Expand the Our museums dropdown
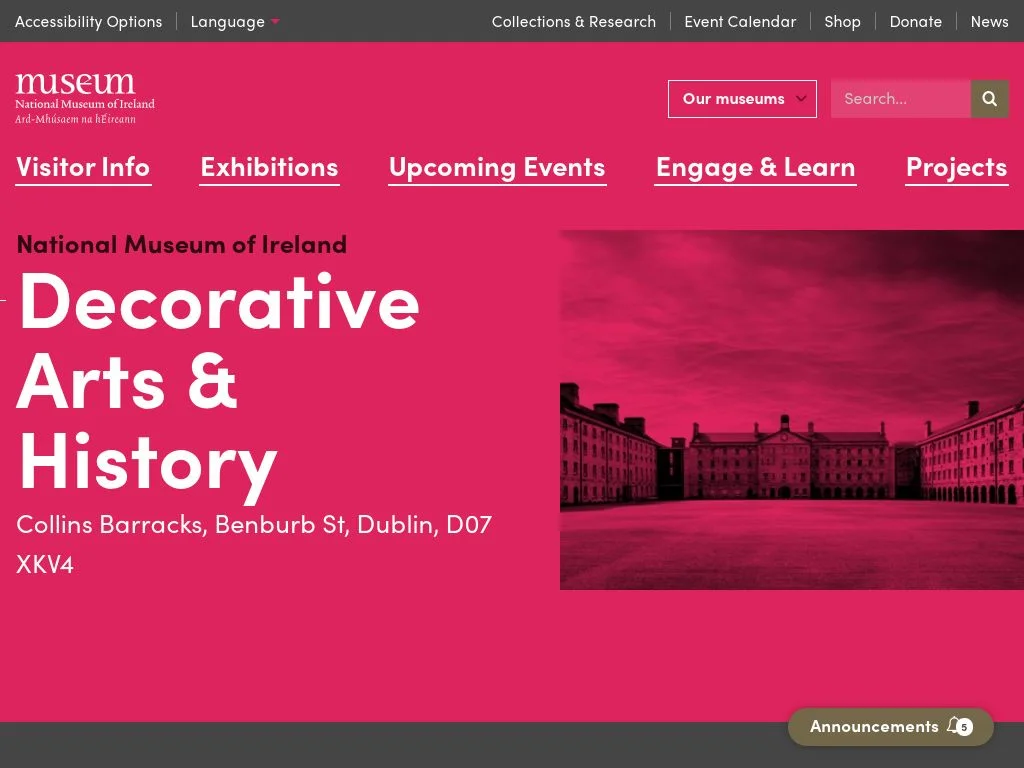This screenshot has width=1024, height=768. coord(742,99)
